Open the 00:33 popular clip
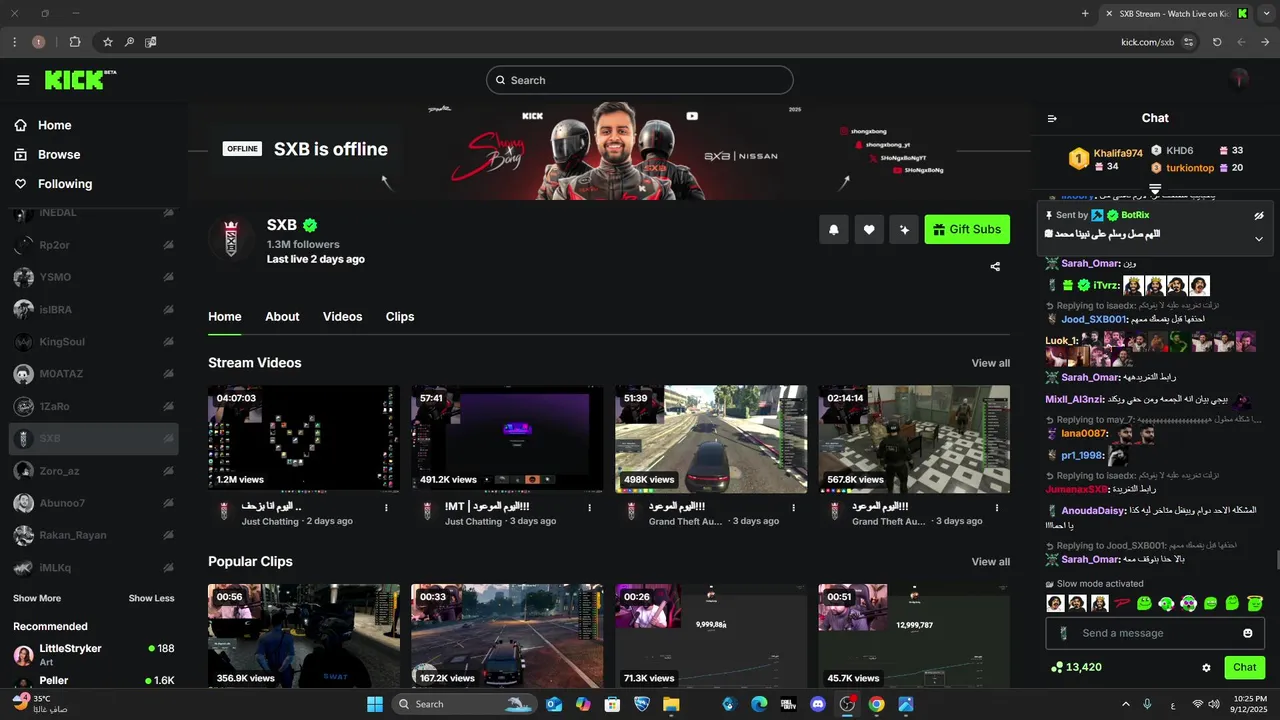This screenshot has width=1280, height=720. [507, 636]
